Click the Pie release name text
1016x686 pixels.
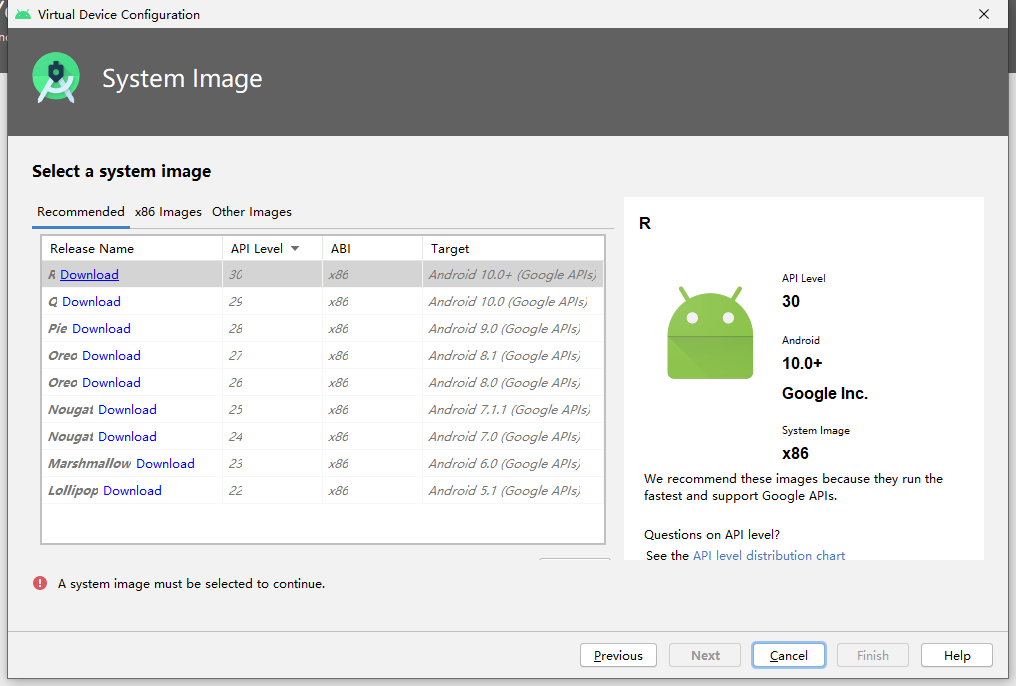click(x=58, y=329)
